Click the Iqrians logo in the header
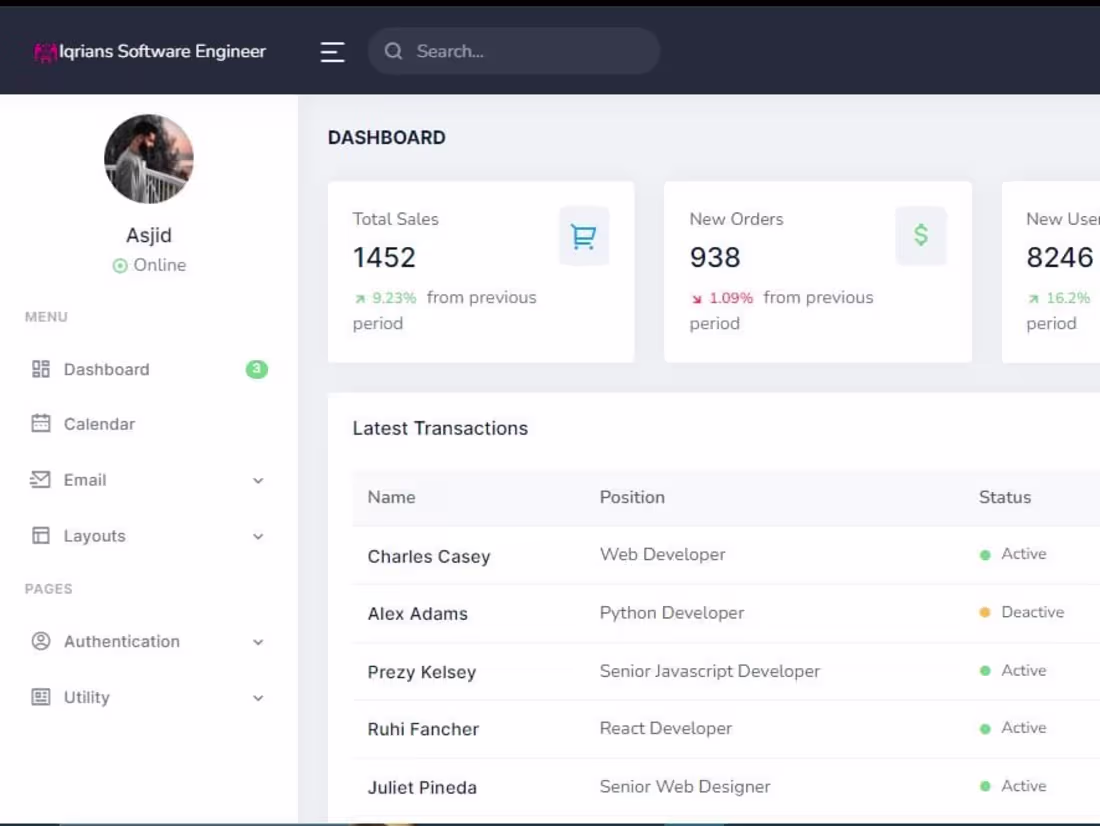The height and width of the screenshot is (826, 1100). (47, 51)
